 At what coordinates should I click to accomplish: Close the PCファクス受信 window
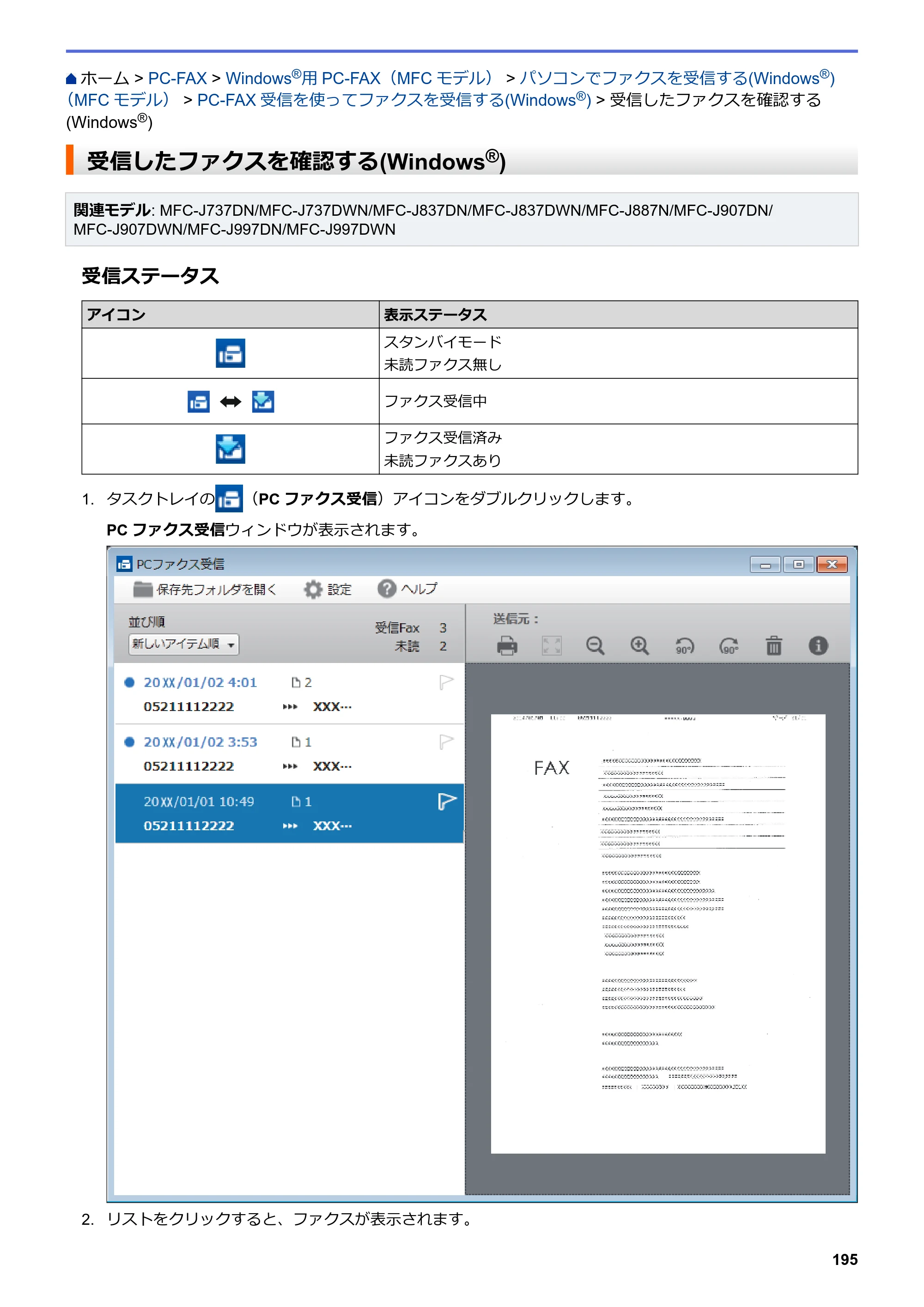pos(832,565)
